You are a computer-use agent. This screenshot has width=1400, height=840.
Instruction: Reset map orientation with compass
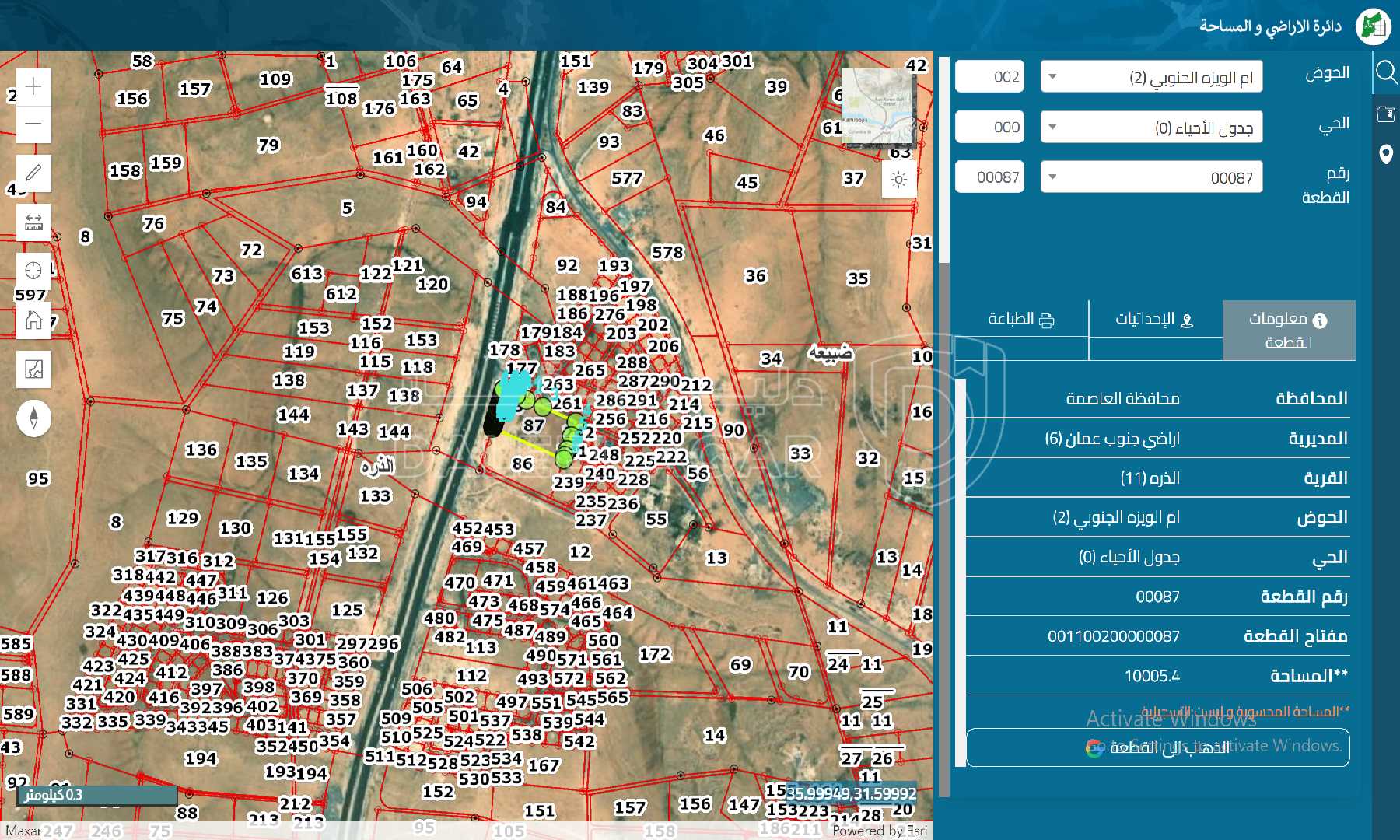tap(33, 418)
